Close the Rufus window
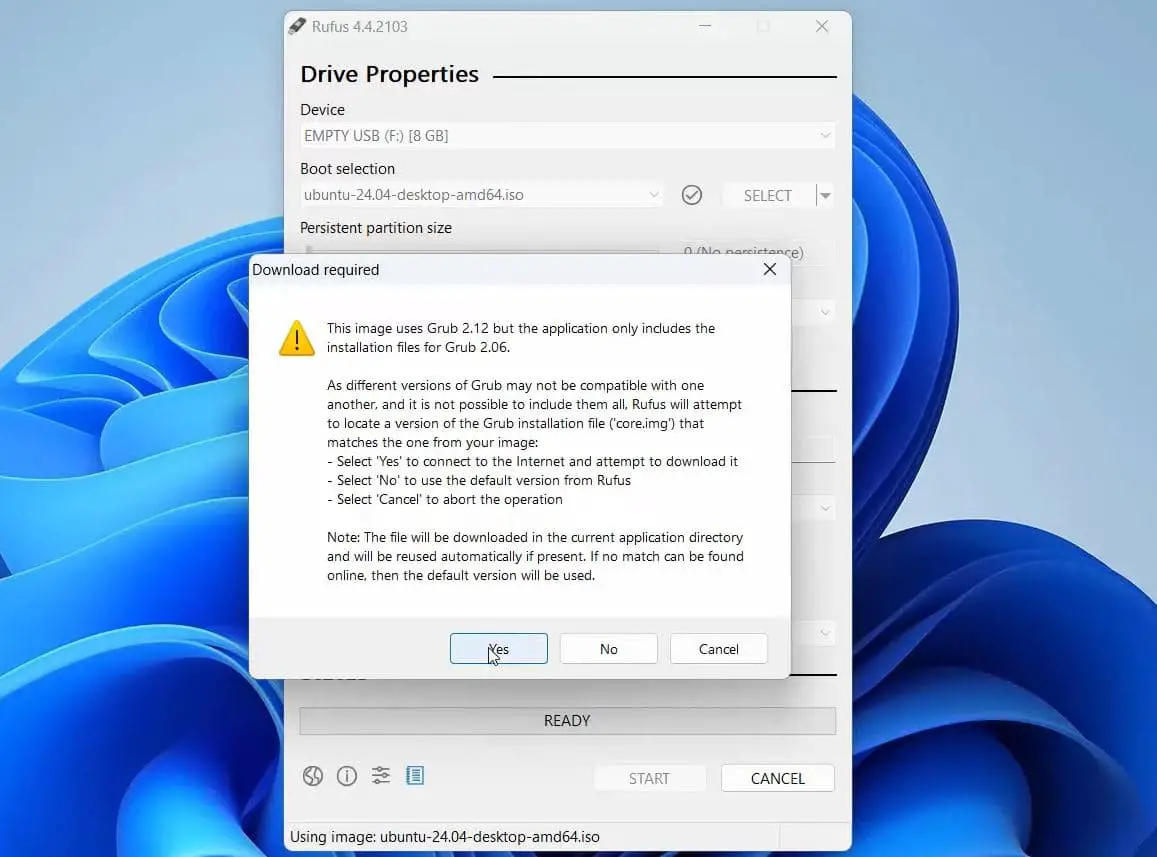1157x857 pixels. coord(821,27)
